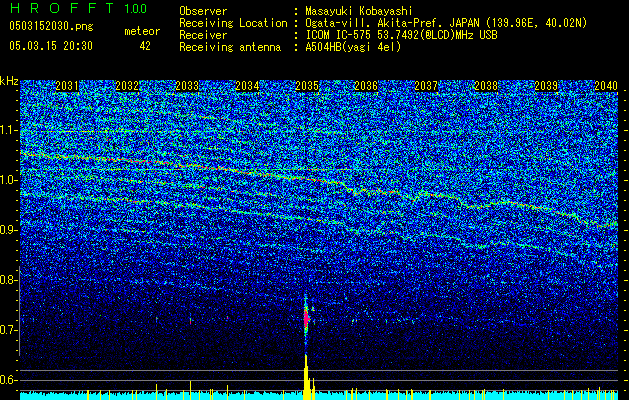Click the Receiving antenna field label
This screenshot has width=629, height=400.
230,47
